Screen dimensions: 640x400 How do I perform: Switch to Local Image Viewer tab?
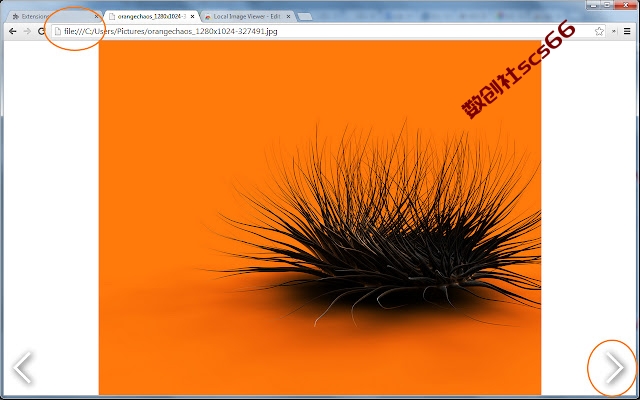248,17
